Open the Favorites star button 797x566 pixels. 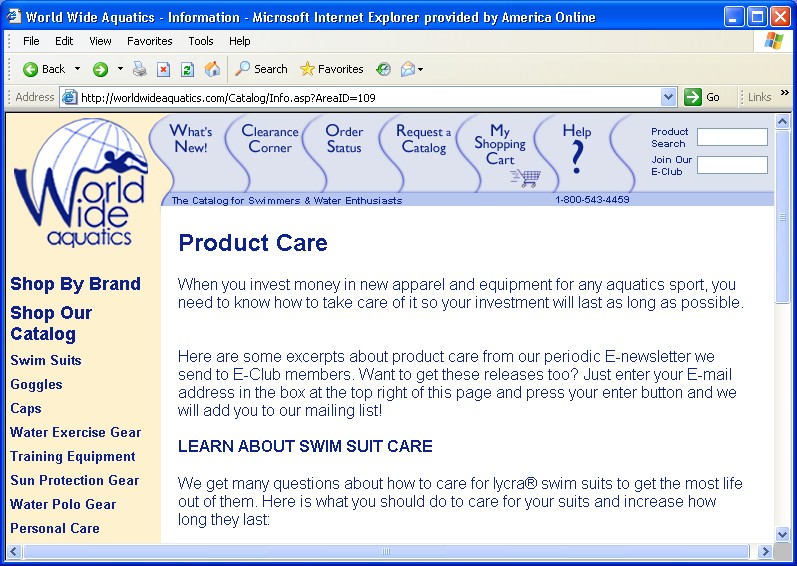[x=331, y=69]
